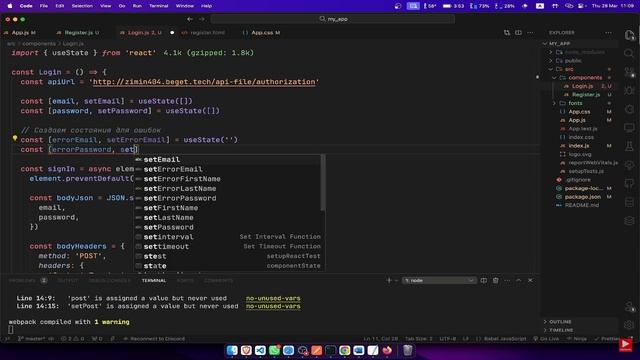Expand the public folder
Image resolution: width=640 pixels, height=360 pixels.
tap(551, 60)
